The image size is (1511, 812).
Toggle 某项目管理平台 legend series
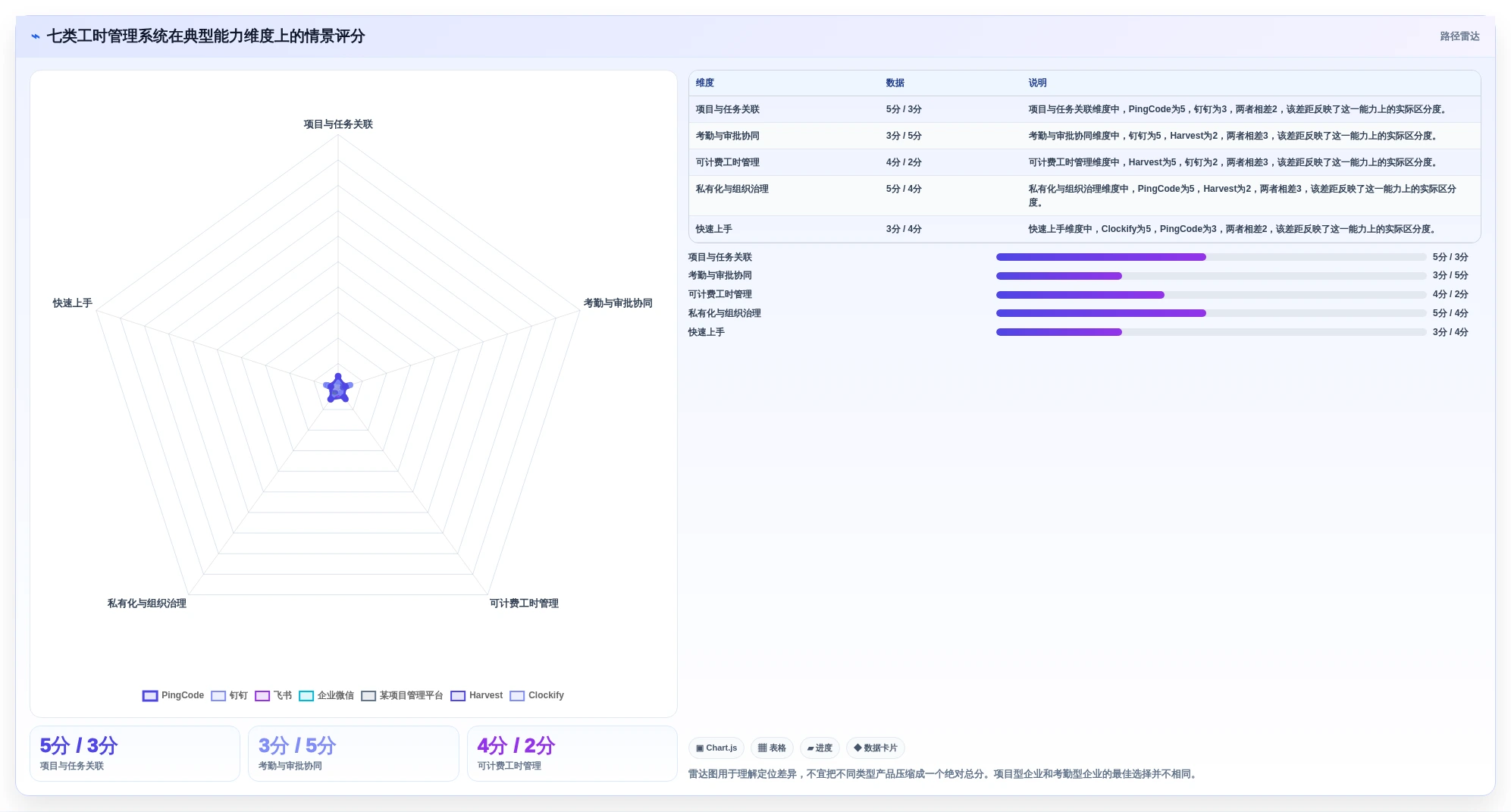tap(402, 695)
